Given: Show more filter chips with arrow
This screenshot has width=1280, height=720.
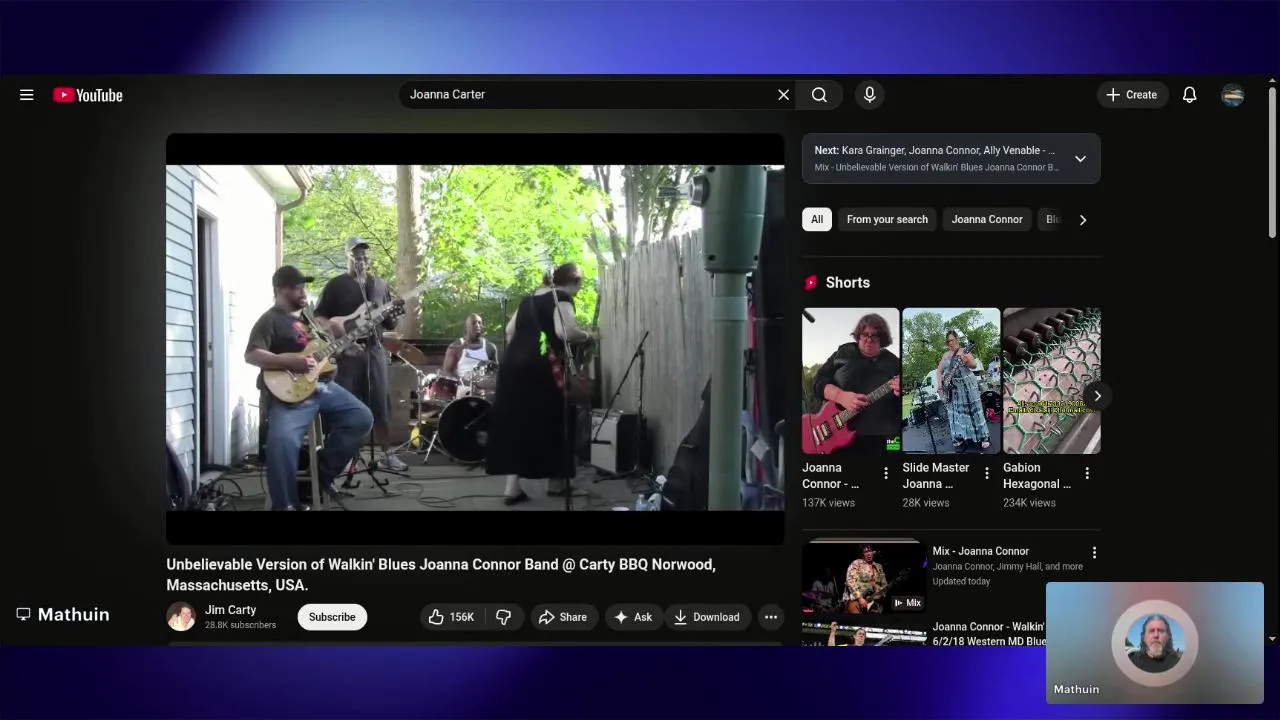Looking at the screenshot, I should [1082, 219].
